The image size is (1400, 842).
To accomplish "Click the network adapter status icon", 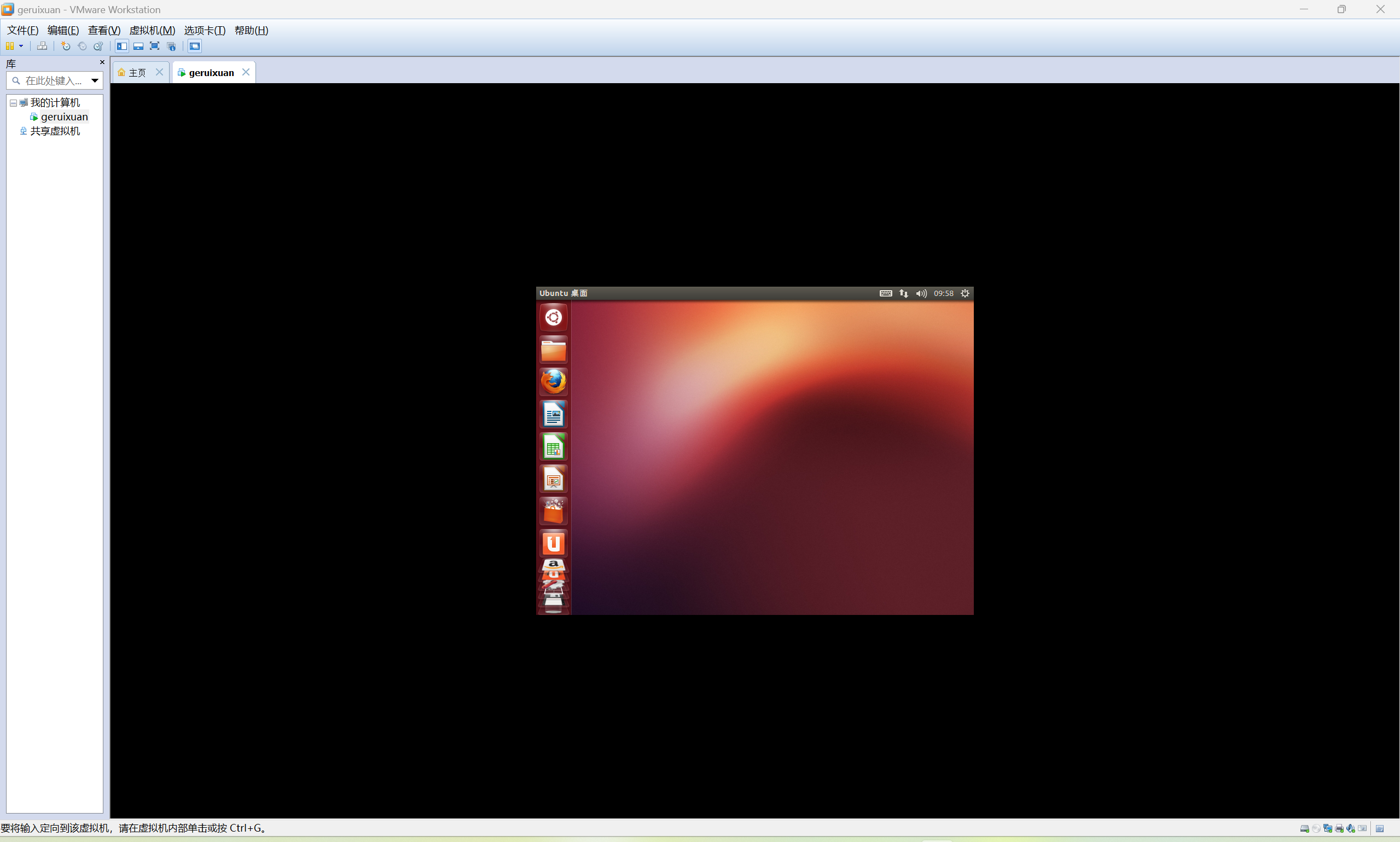I will tap(1327, 828).
